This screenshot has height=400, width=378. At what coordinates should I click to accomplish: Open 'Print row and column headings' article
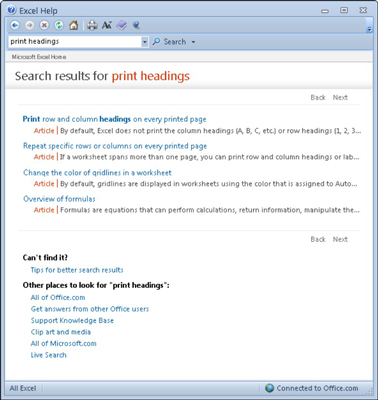click(x=114, y=119)
